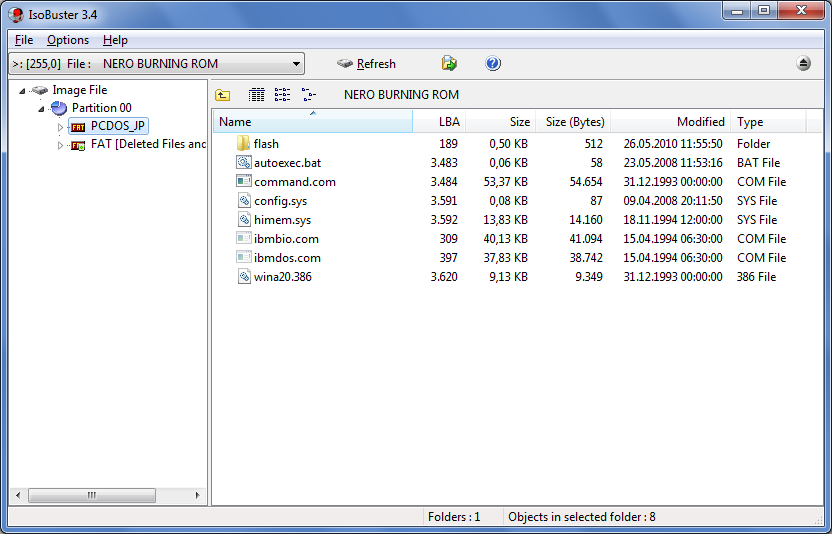Select Partition 00 in the tree

click(101, 108)
